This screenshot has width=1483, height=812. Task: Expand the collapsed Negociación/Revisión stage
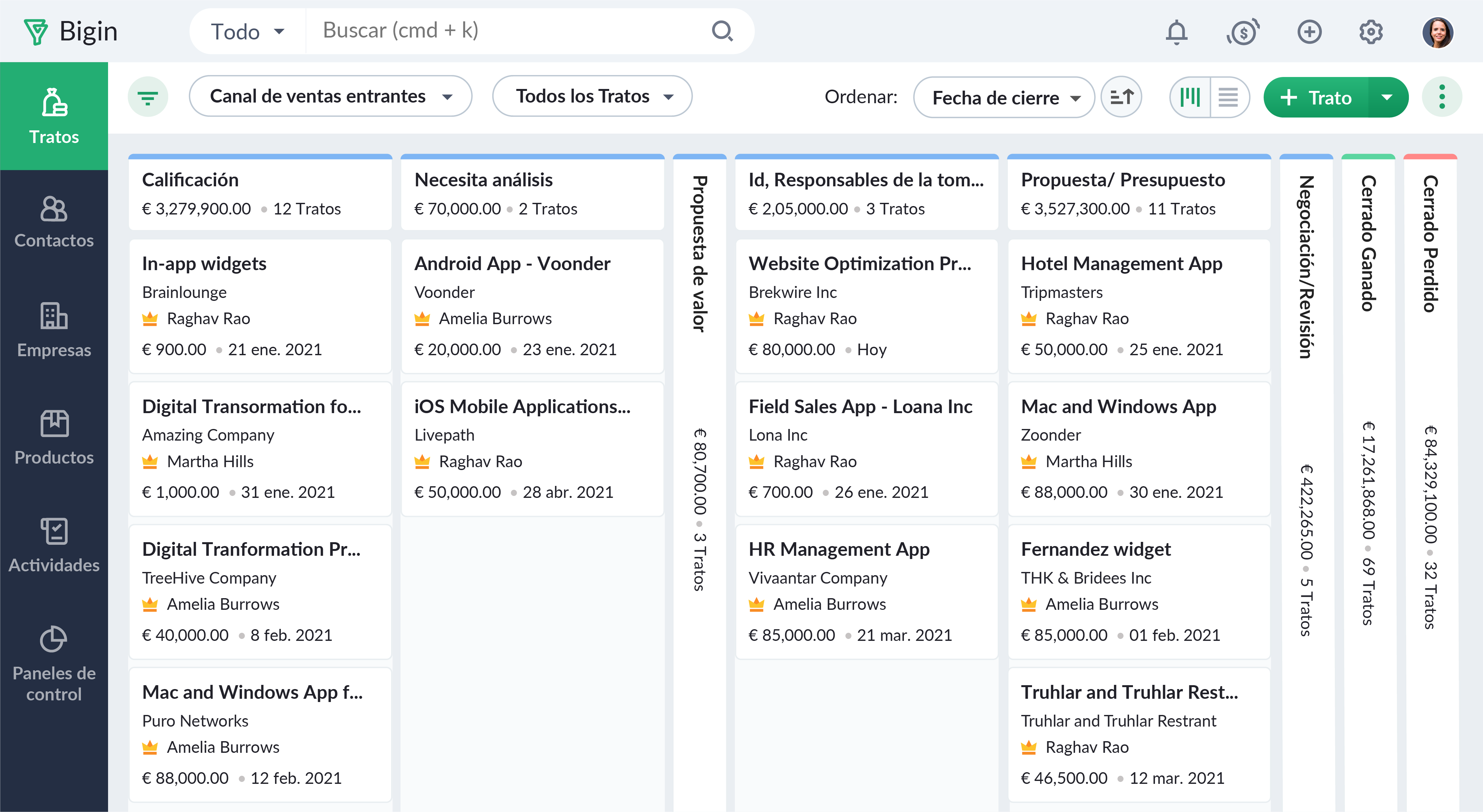click(1306, 483)
